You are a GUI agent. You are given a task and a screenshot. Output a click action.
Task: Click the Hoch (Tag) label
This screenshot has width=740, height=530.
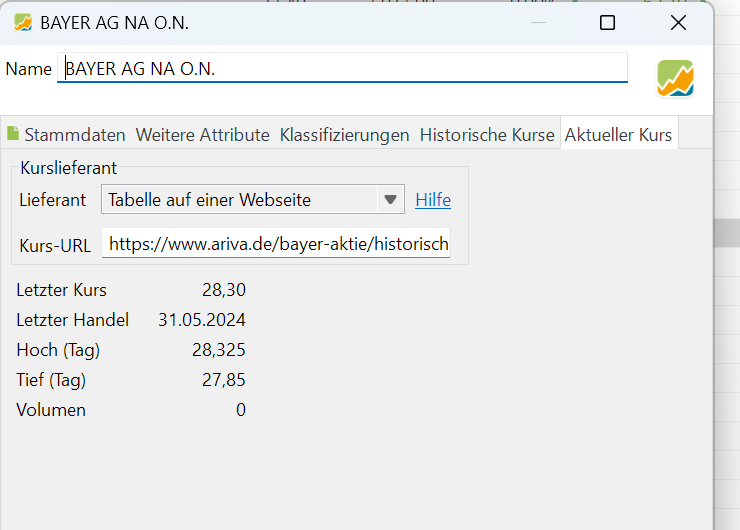point(58,350)
